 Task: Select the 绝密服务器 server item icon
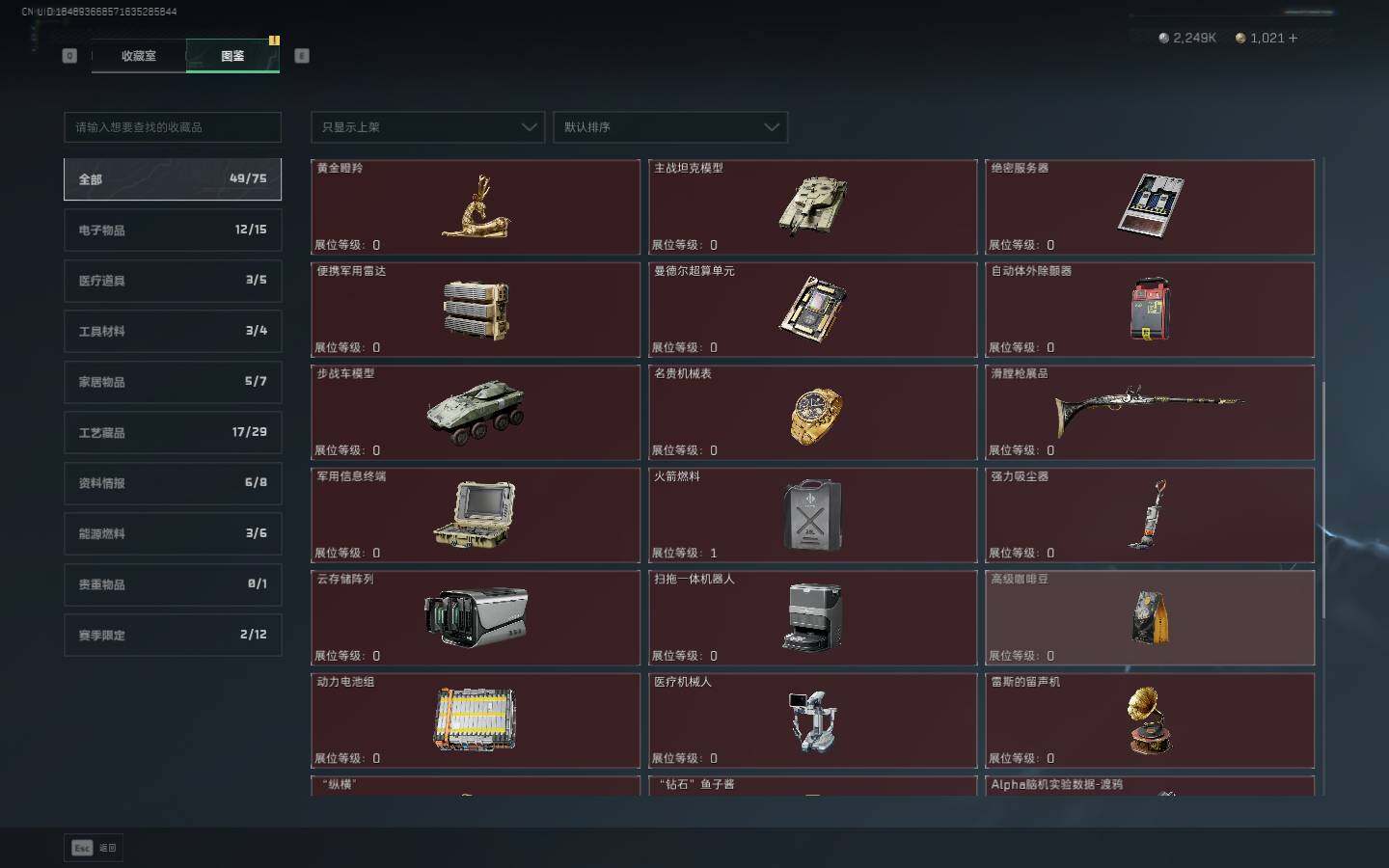(x=1150, y=205)
